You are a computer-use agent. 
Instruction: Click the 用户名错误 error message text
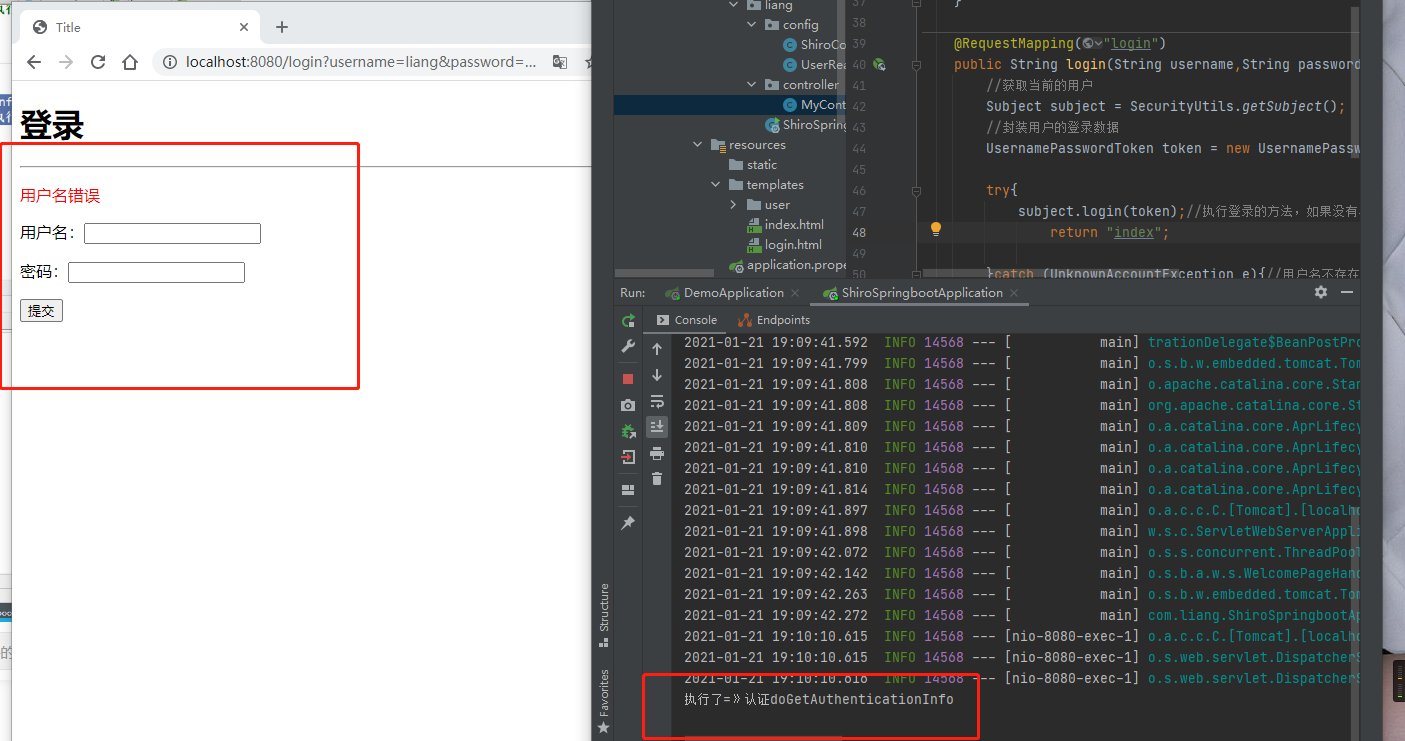60,196
